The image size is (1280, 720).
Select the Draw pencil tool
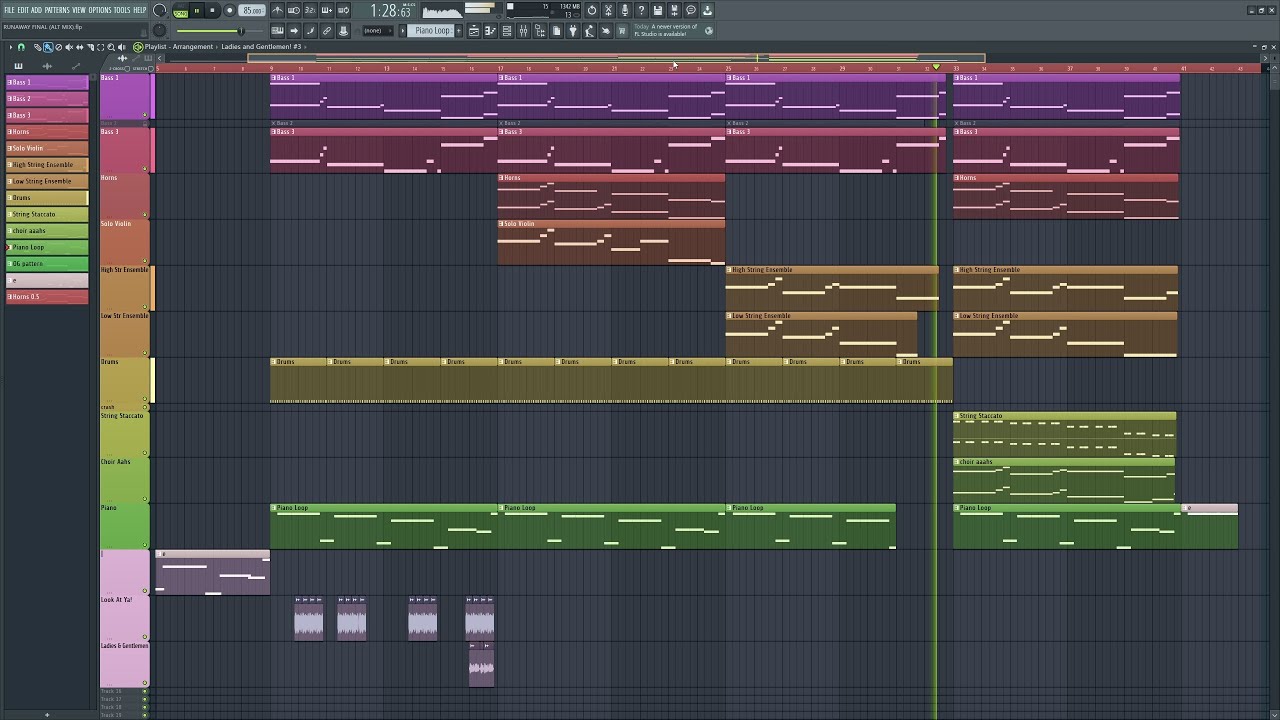coord(37,47)
